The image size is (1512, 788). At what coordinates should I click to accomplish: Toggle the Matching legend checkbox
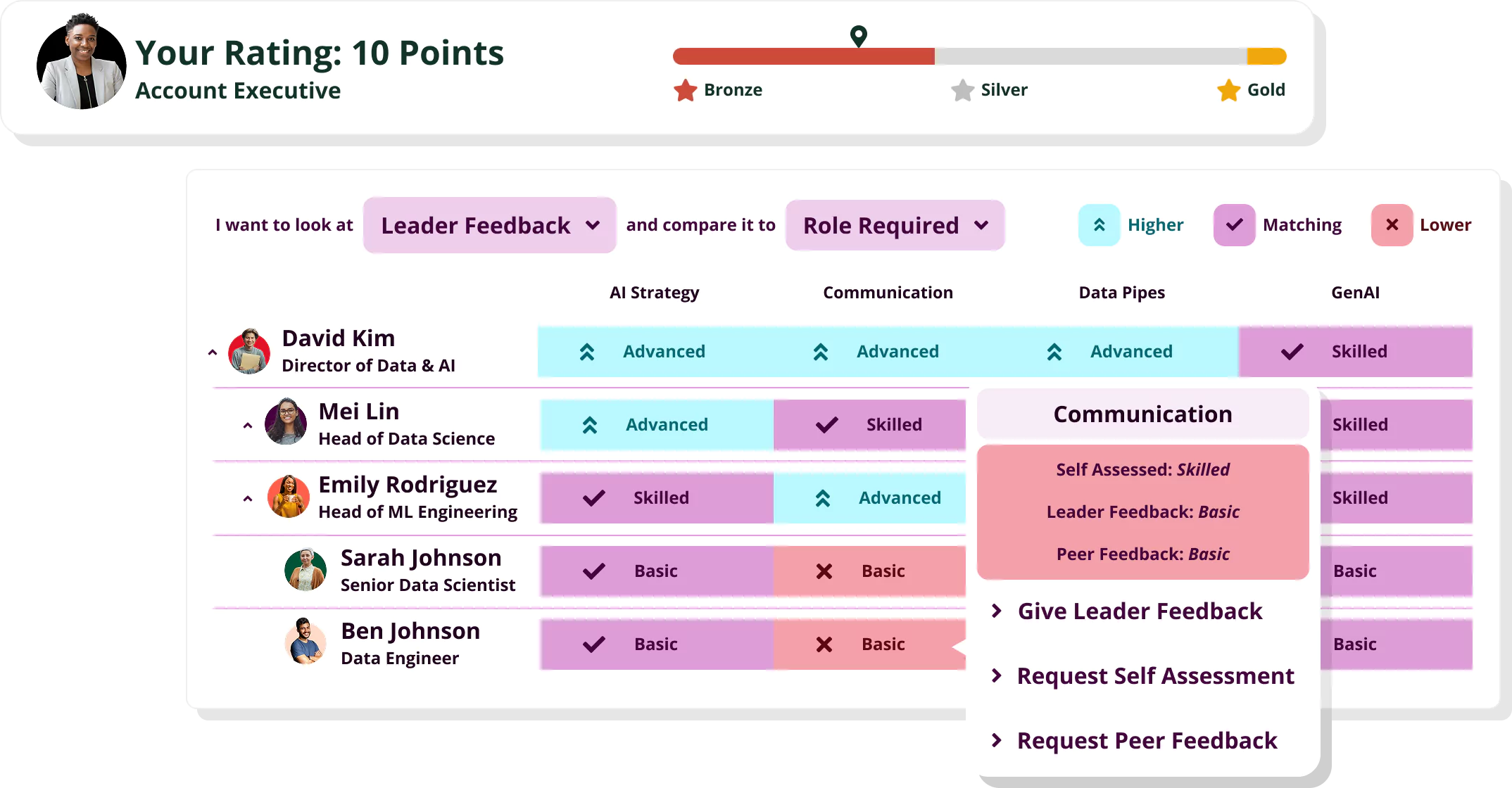coord(1234,225)
